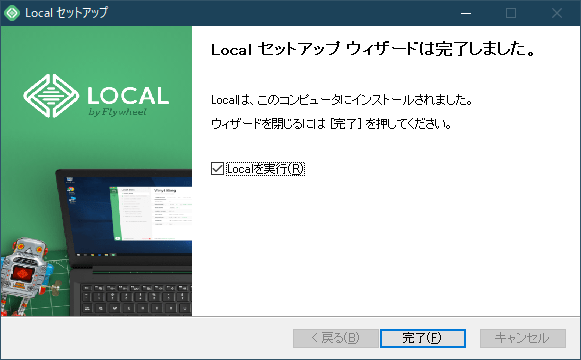Click the greyed キャンセル button

pyautogui.click(x=523, y=338)
